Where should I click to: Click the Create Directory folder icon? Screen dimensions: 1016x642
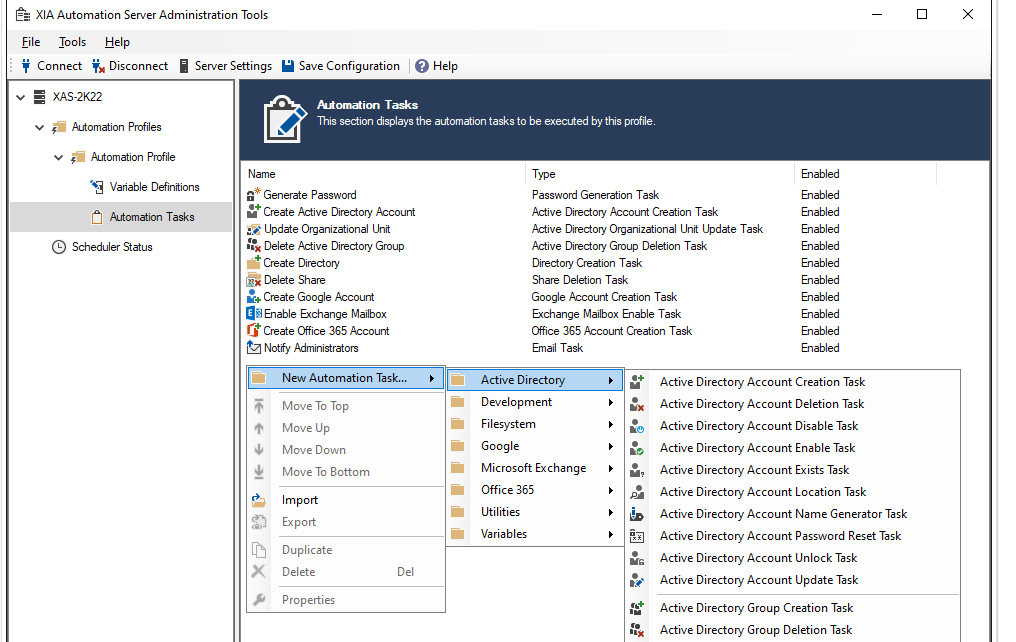(x=253, y=262)
